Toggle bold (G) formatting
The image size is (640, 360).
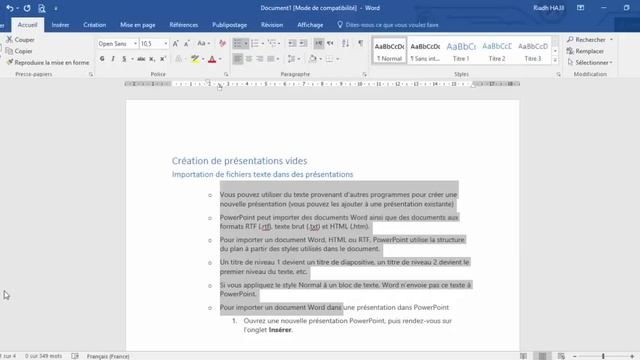pos(102,59)
